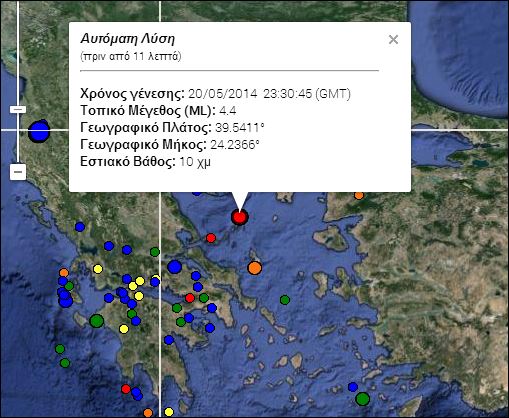This screenshot has width=509, height=418.
Task: Click the lone yellow marker in the western Peloponnese
Action: click(124, 329)
